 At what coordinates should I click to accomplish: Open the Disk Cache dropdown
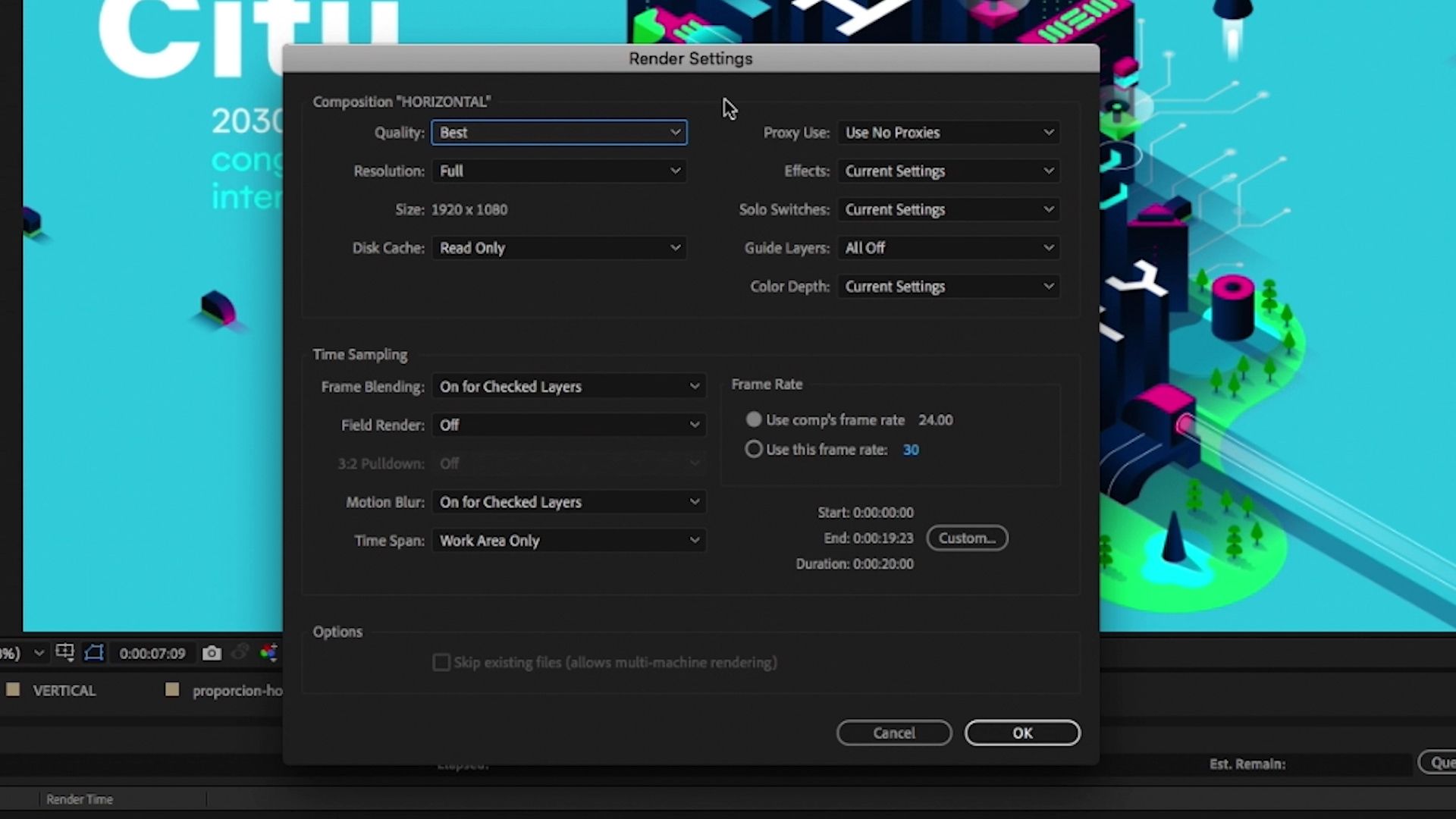pyautogui.click(x=559, y=248)
